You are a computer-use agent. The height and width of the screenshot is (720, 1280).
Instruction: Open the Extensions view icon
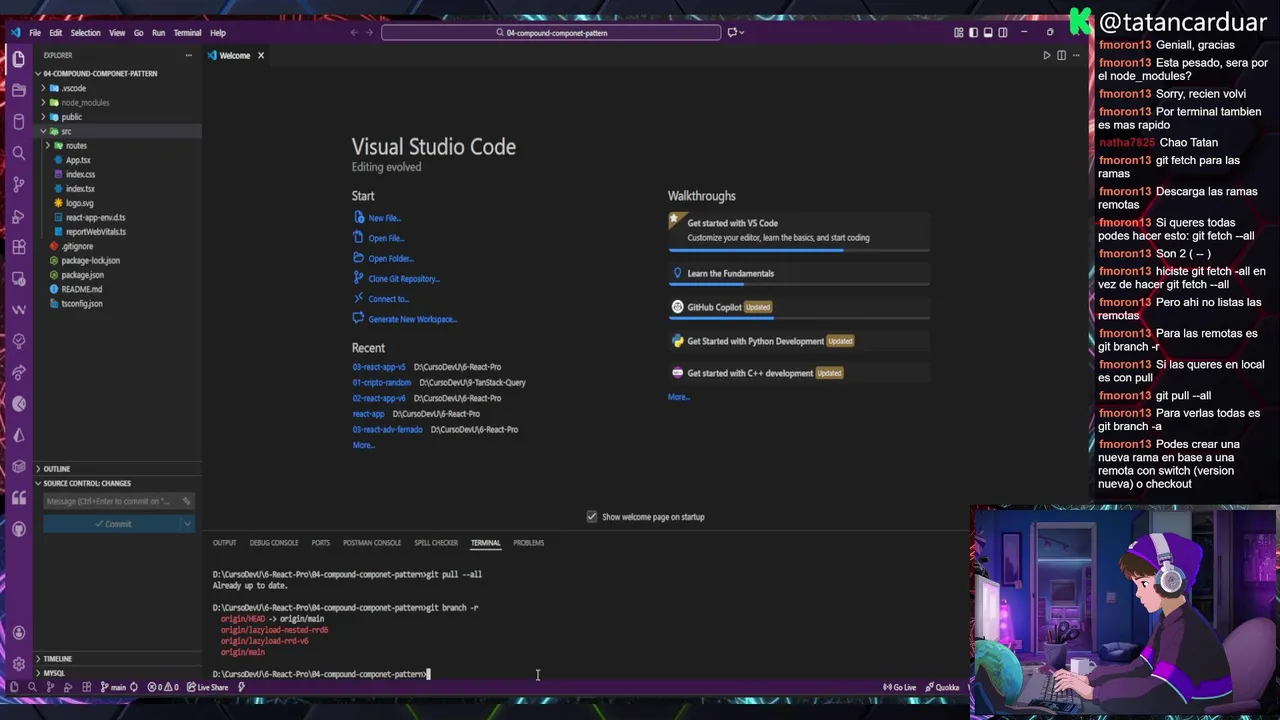(18, 247)
